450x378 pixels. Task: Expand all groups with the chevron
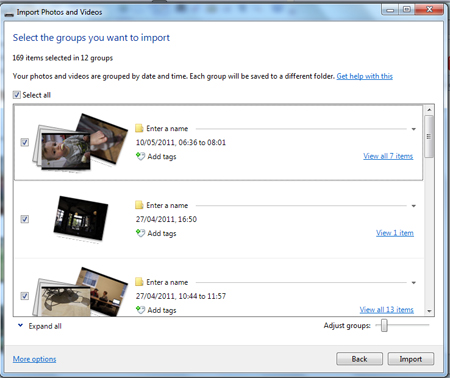pos(20,325)
